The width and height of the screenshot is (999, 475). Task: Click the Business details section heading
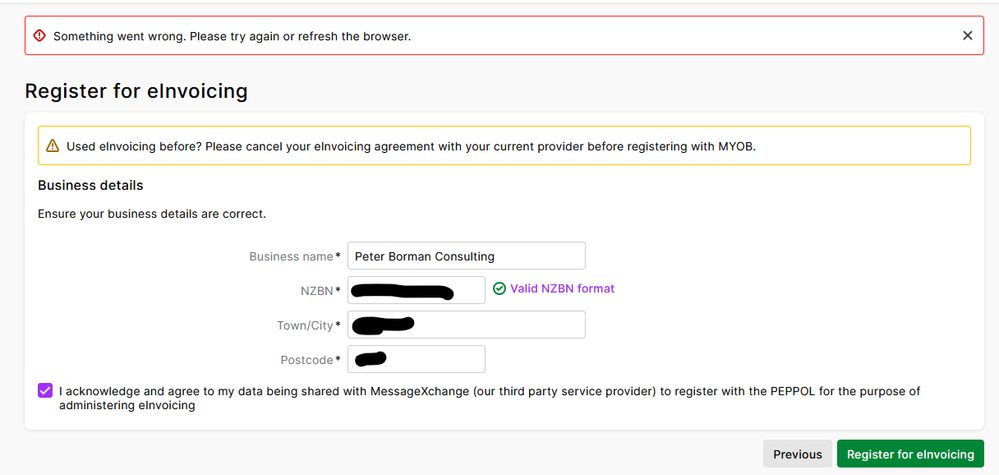coord(90,185)
